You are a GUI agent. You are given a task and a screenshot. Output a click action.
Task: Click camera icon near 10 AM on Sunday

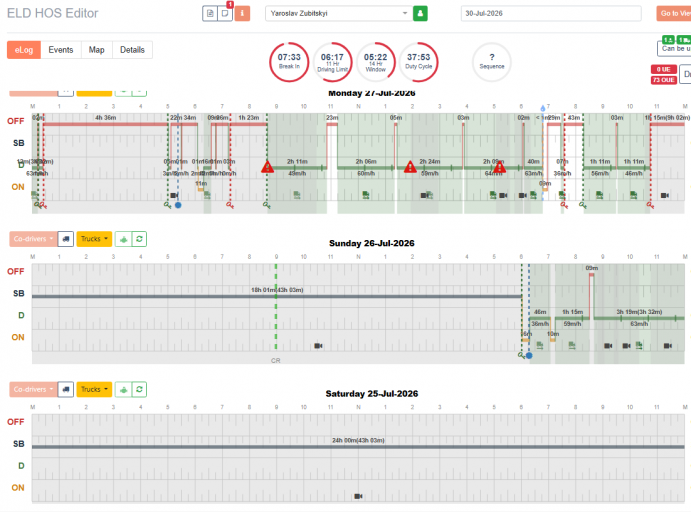(318, 346)
